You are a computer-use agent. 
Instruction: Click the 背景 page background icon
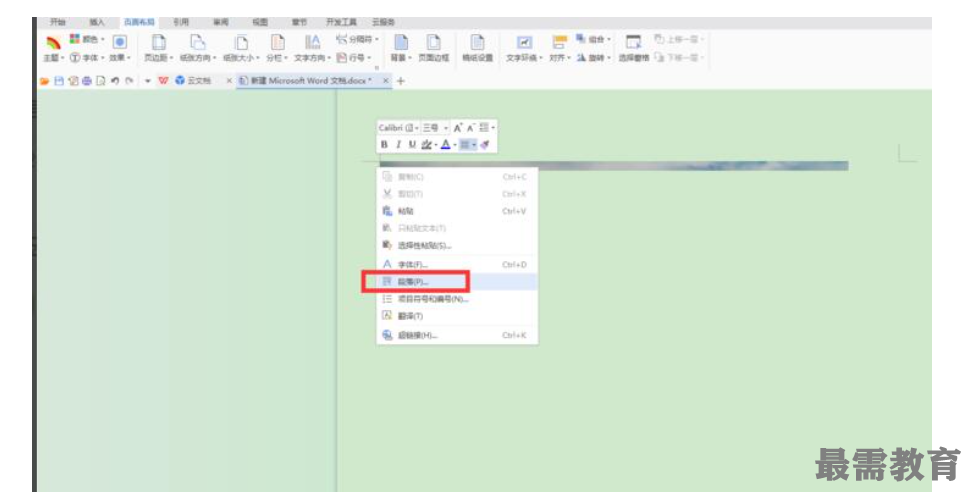point(401,42)
